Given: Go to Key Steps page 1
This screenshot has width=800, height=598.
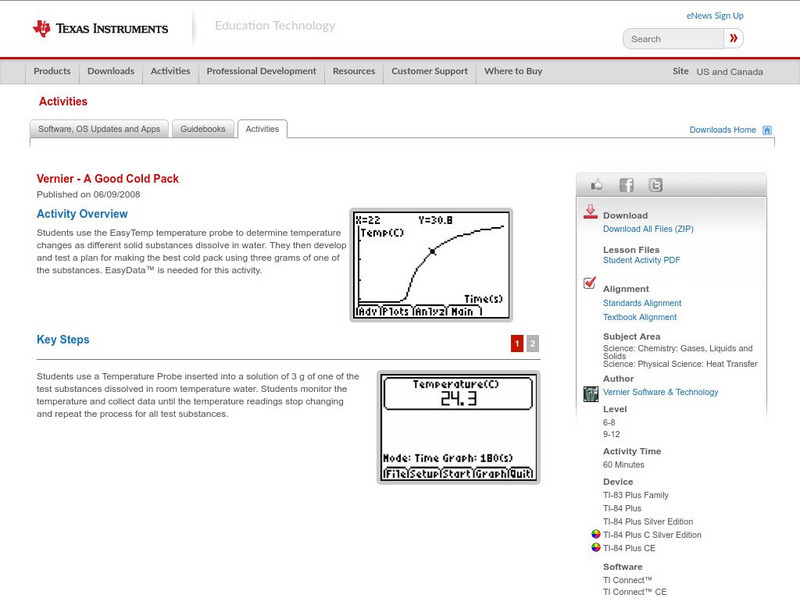Looking at the screenshot, I should pyautogui.click(x=517, y=343).
